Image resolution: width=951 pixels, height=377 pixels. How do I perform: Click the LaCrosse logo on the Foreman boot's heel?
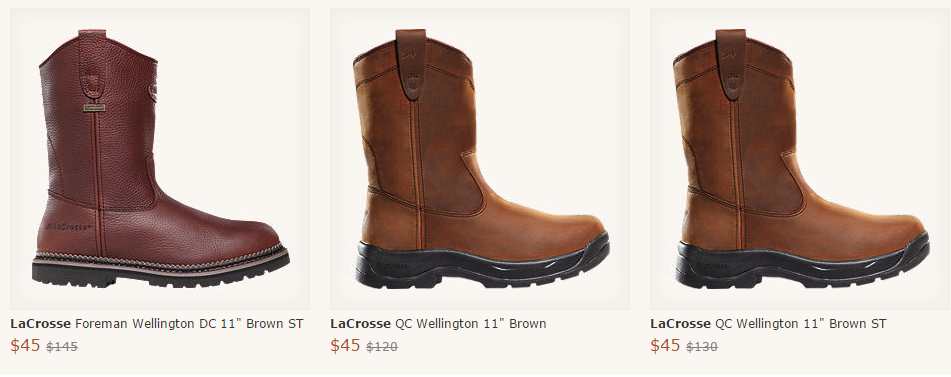click(69, 227)
